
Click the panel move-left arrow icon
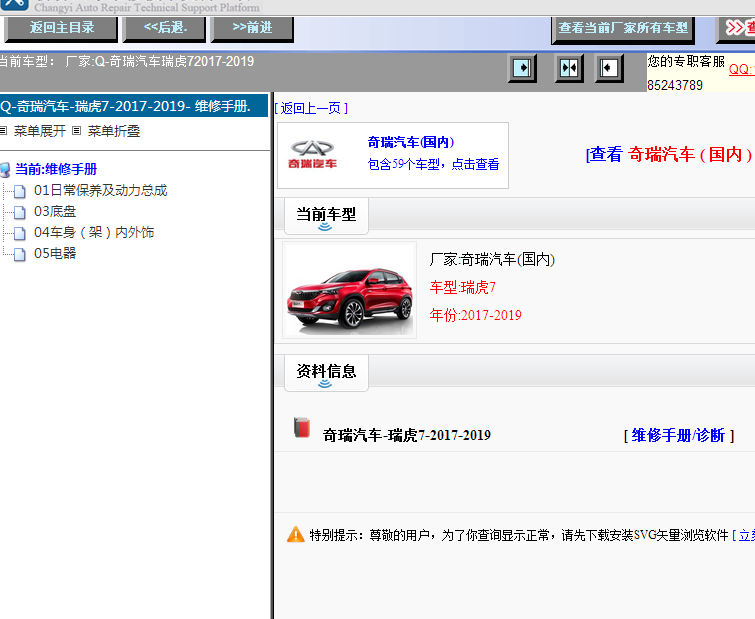(609, 68)
